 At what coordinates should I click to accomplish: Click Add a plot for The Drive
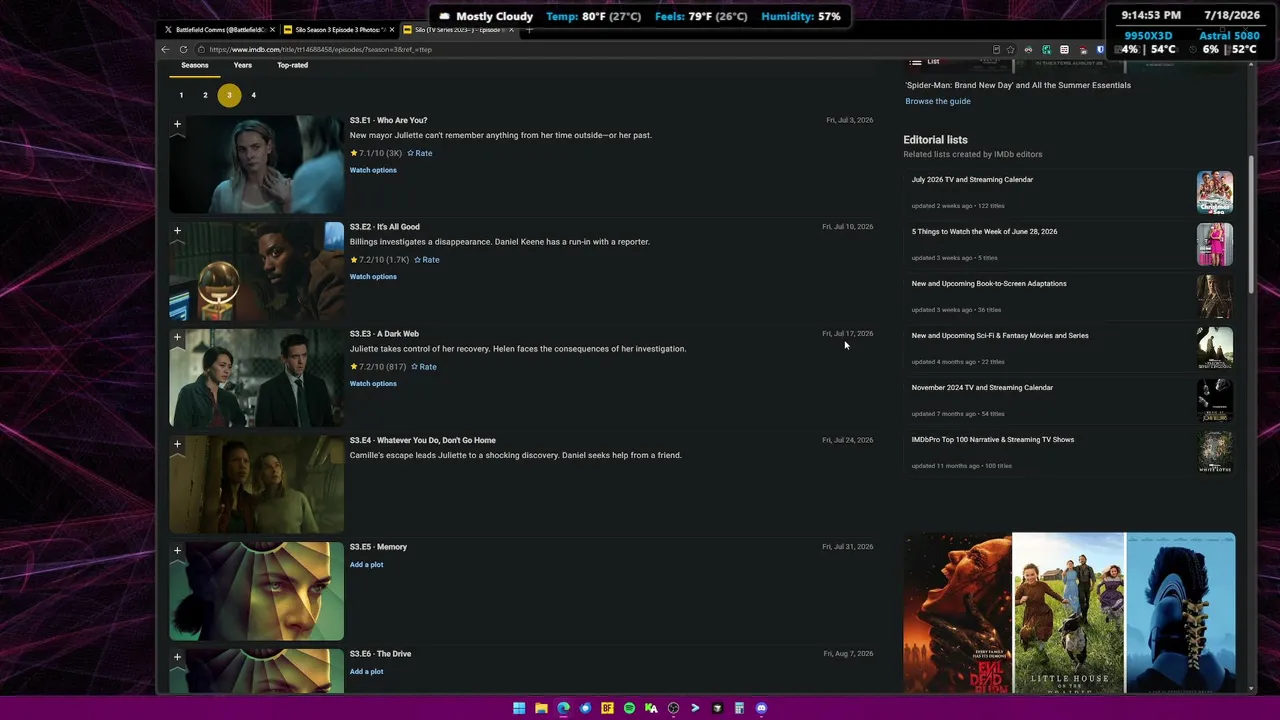click(366, 672)
